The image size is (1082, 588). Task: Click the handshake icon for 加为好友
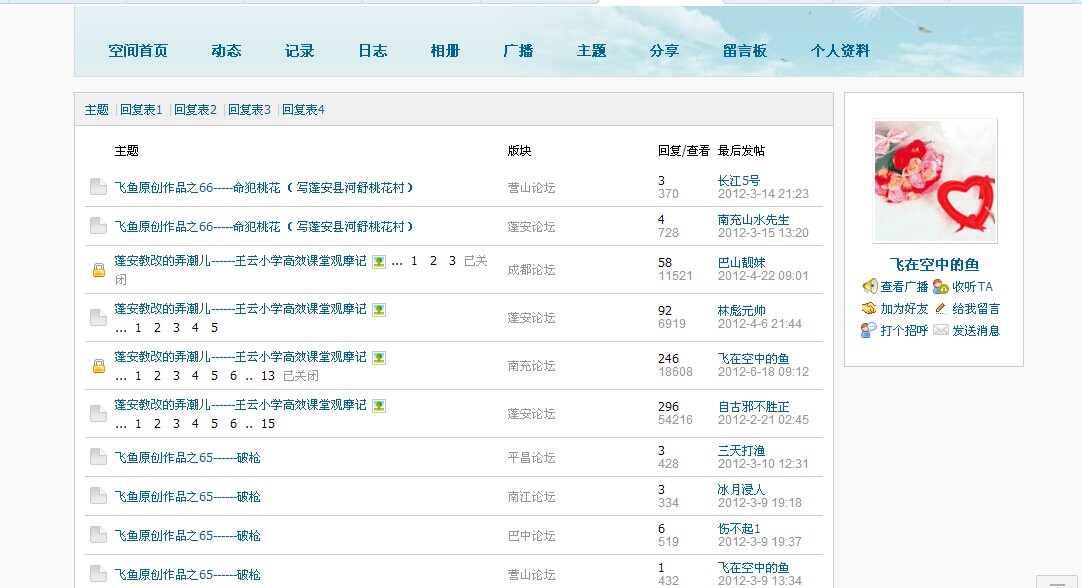pos(869,309)
